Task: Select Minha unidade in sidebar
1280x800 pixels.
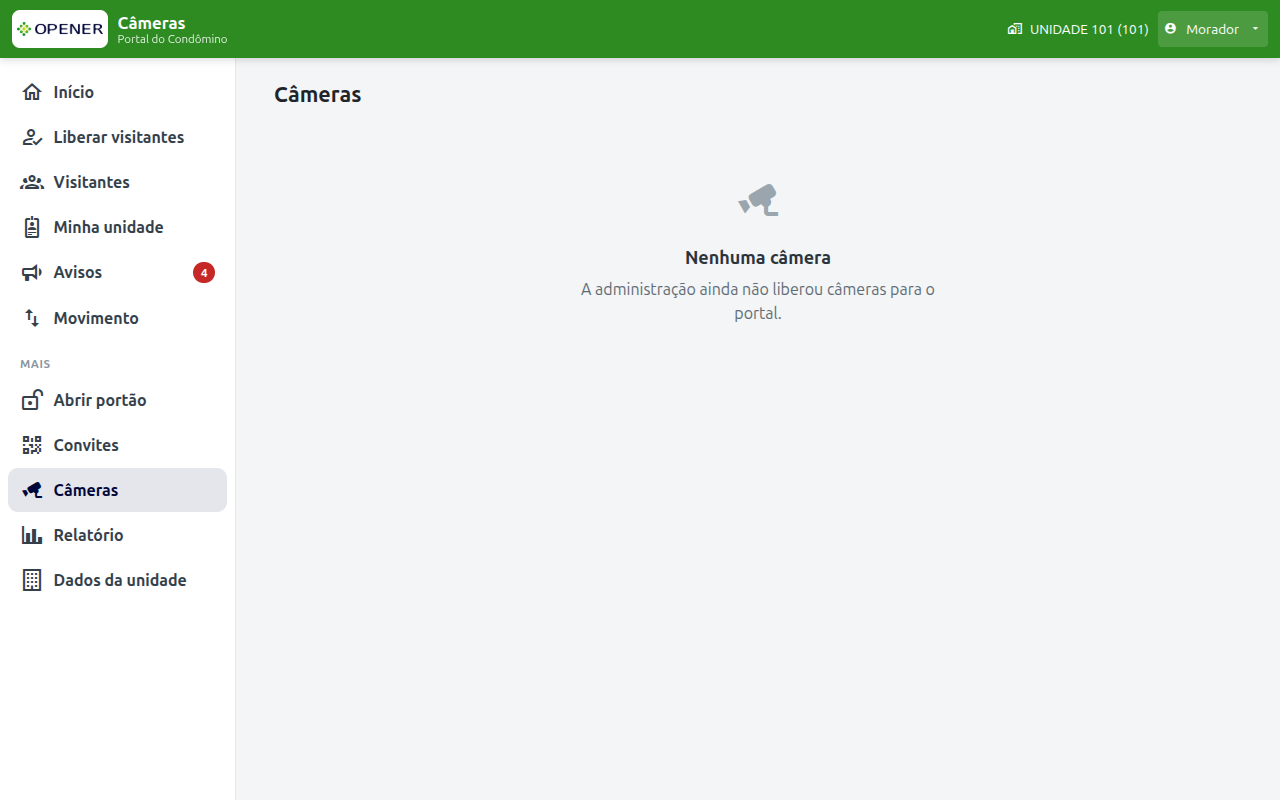Action: [x=117, y=227]
